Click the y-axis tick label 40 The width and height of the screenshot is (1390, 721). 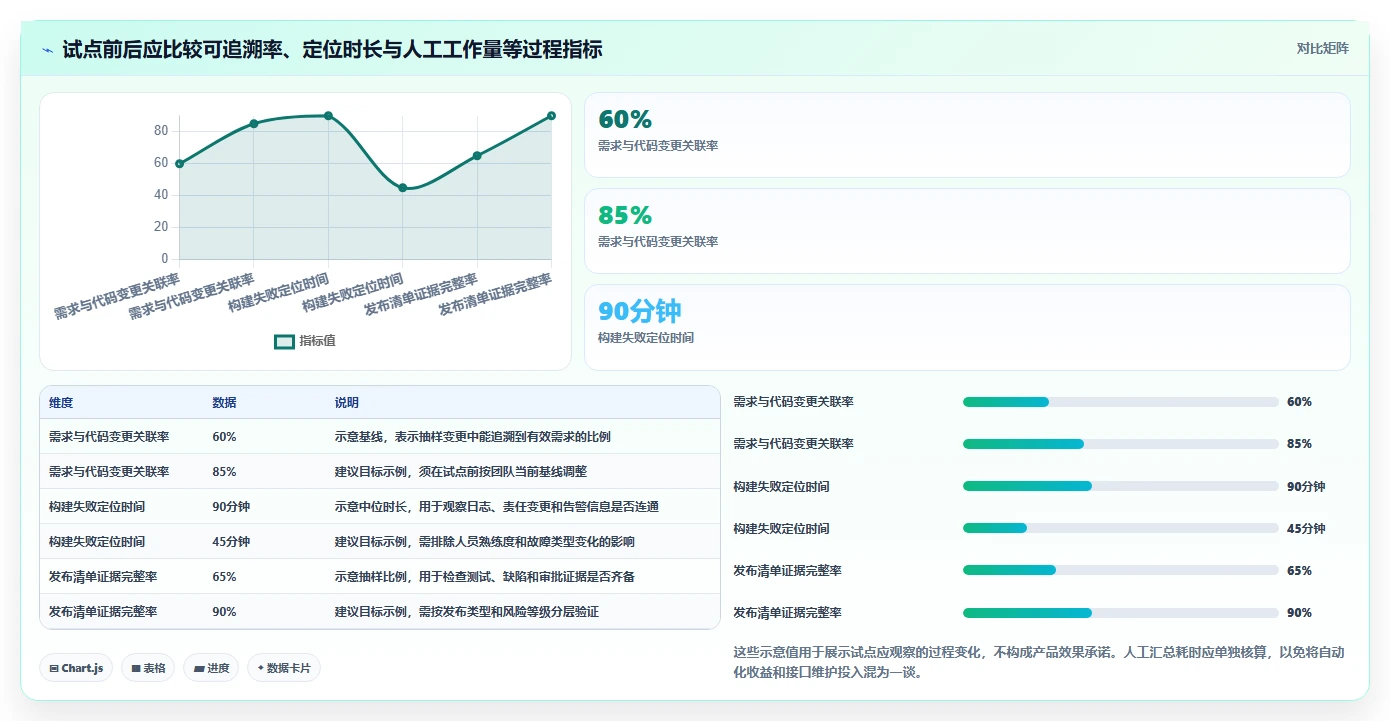[x=161, y=195]
